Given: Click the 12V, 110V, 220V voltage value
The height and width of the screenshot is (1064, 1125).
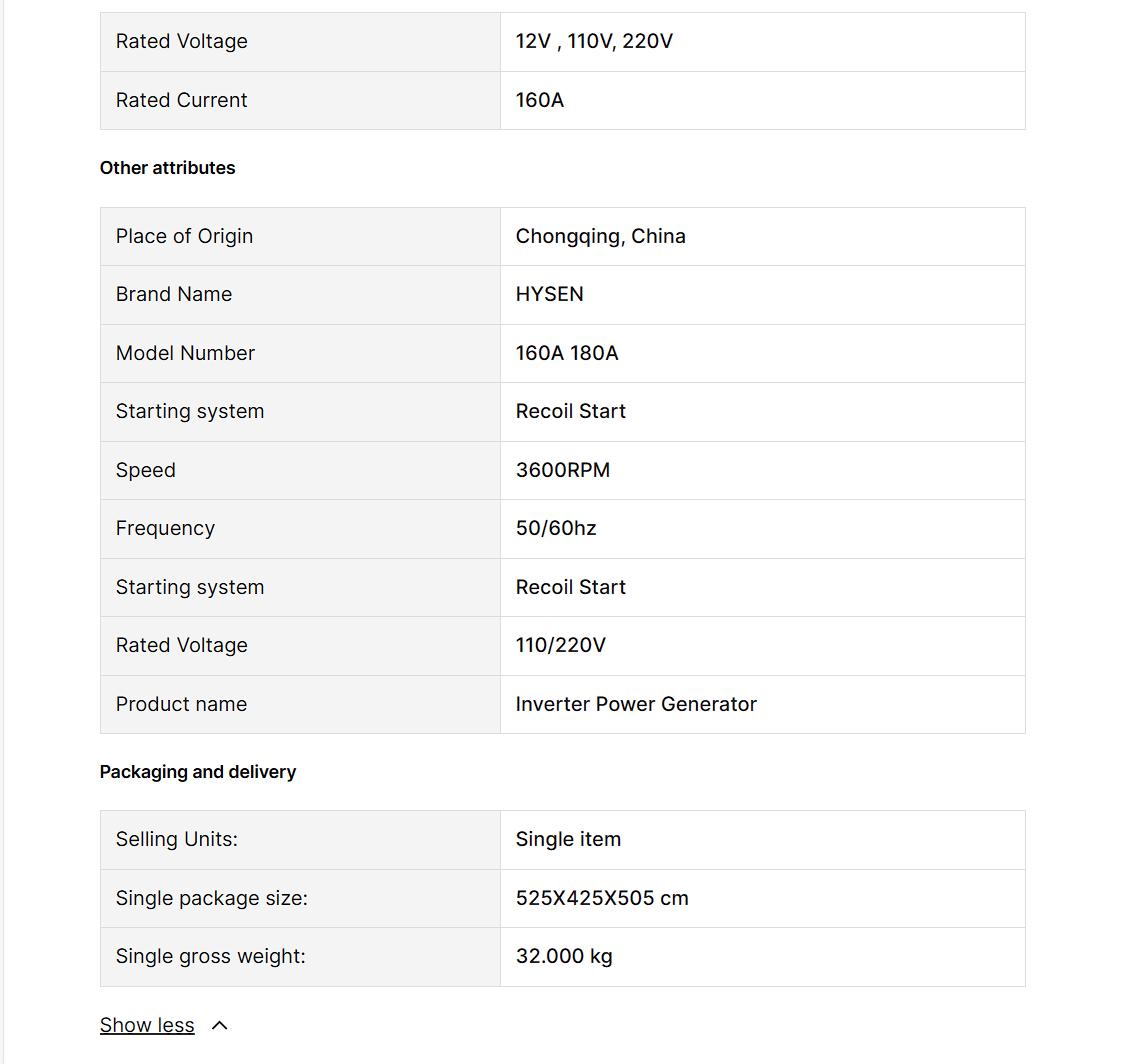Looking at the screenshot, I should click(x=594, y=41).
